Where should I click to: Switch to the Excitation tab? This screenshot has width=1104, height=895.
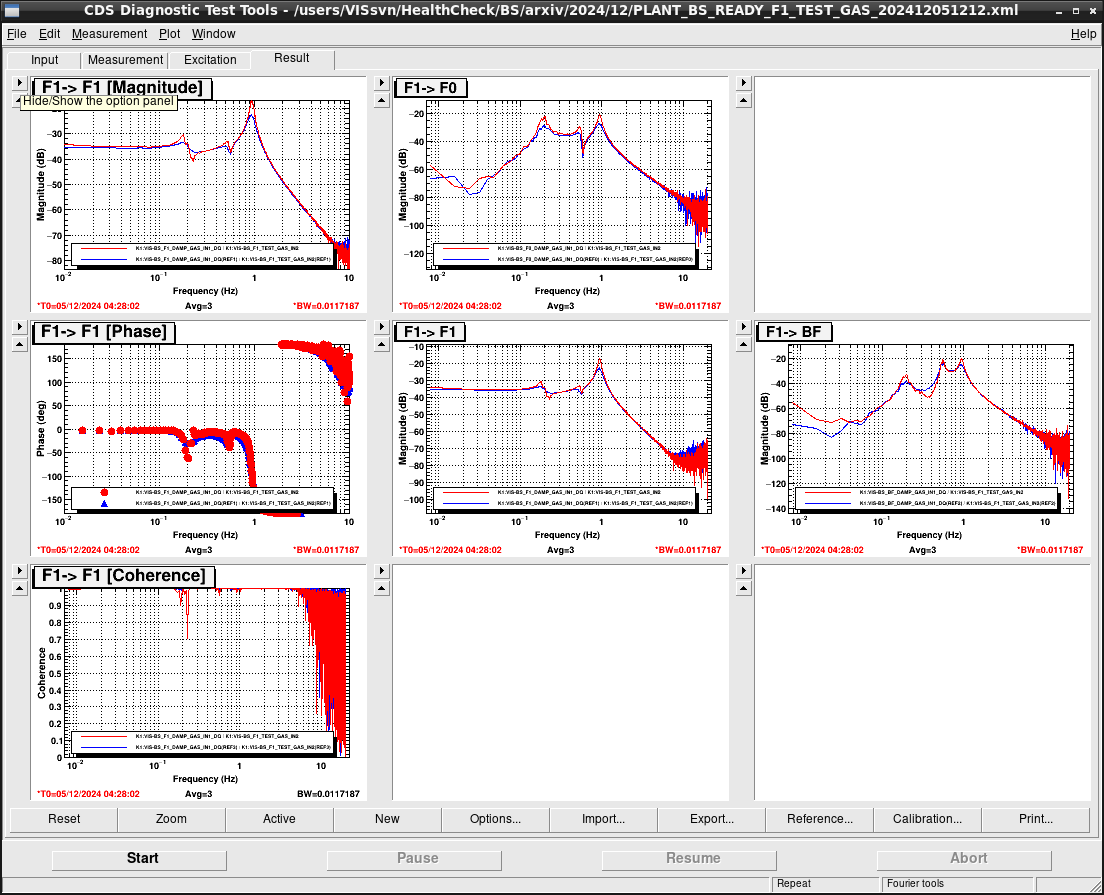[210, 60]
